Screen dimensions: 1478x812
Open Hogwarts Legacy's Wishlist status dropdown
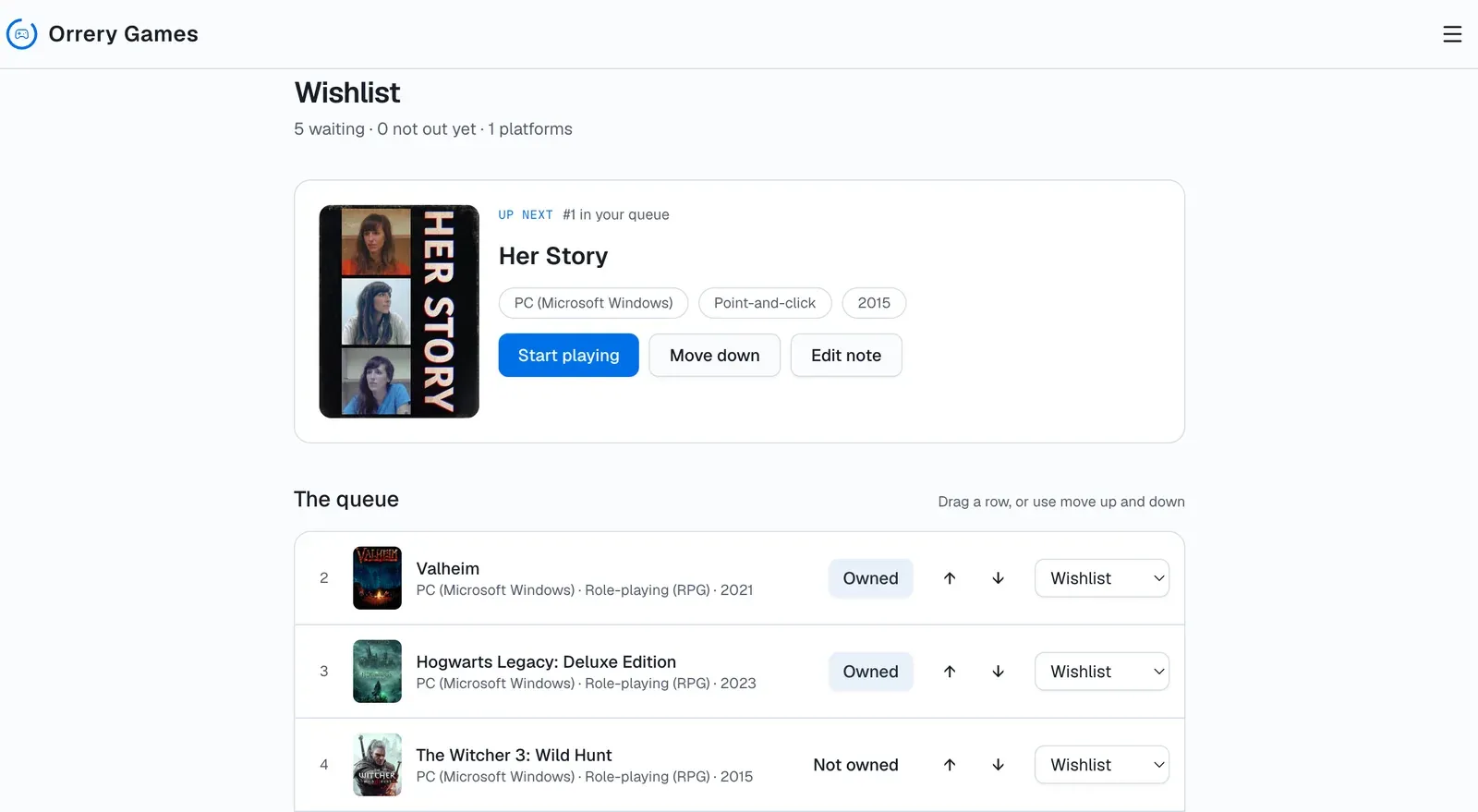(1102, 672)
